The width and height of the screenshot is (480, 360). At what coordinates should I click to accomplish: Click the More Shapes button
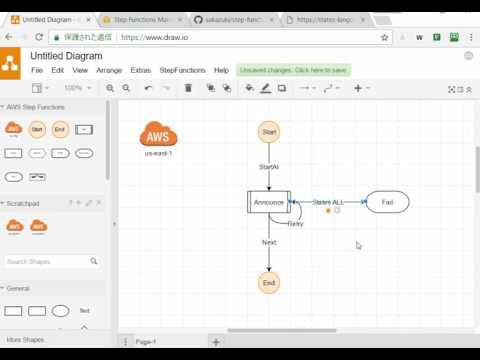pos(25,340)
